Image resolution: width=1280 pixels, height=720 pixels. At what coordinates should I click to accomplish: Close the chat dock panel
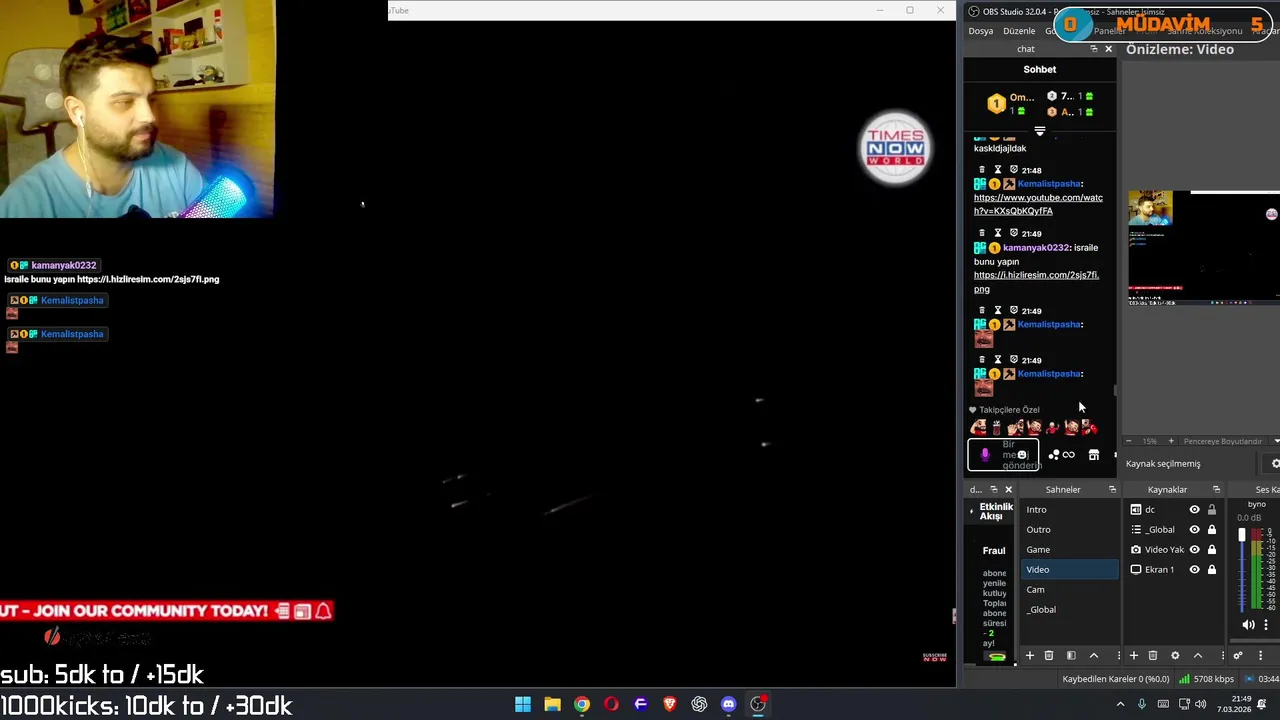pyautogui.click(x=1108, y=49)
